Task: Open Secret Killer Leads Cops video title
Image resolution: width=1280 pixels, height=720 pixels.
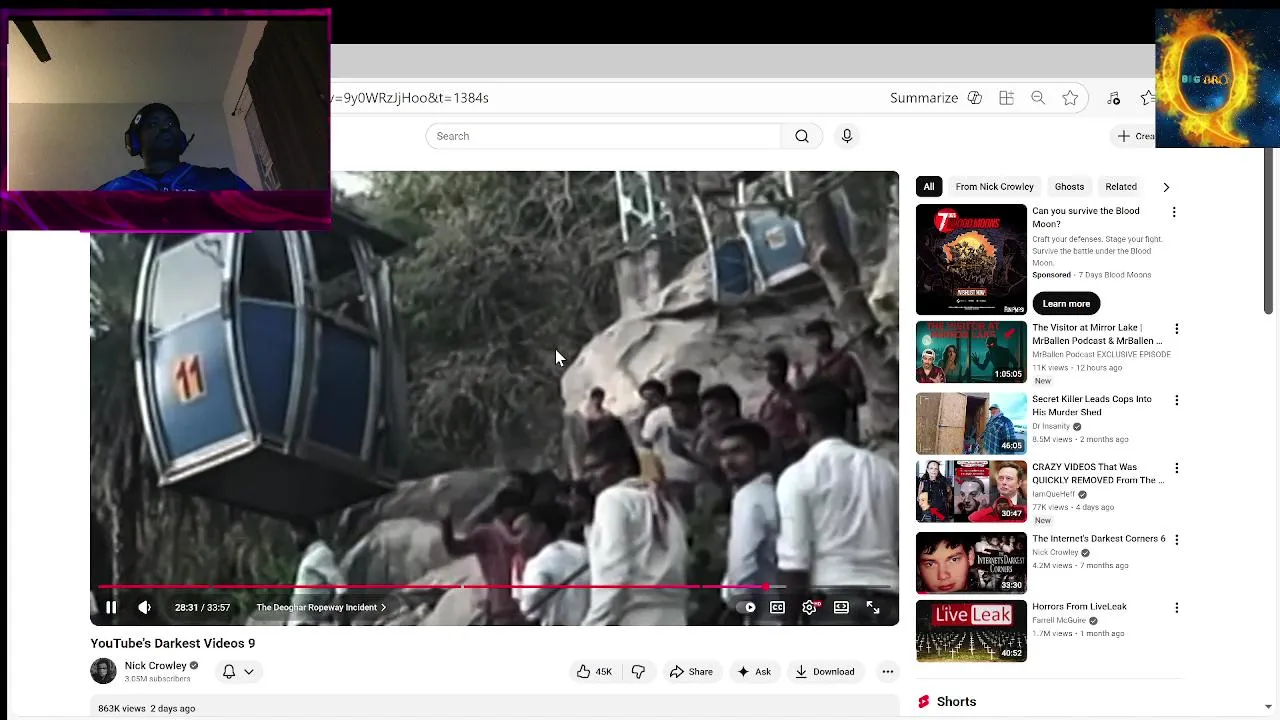Action: point(1092,405)
